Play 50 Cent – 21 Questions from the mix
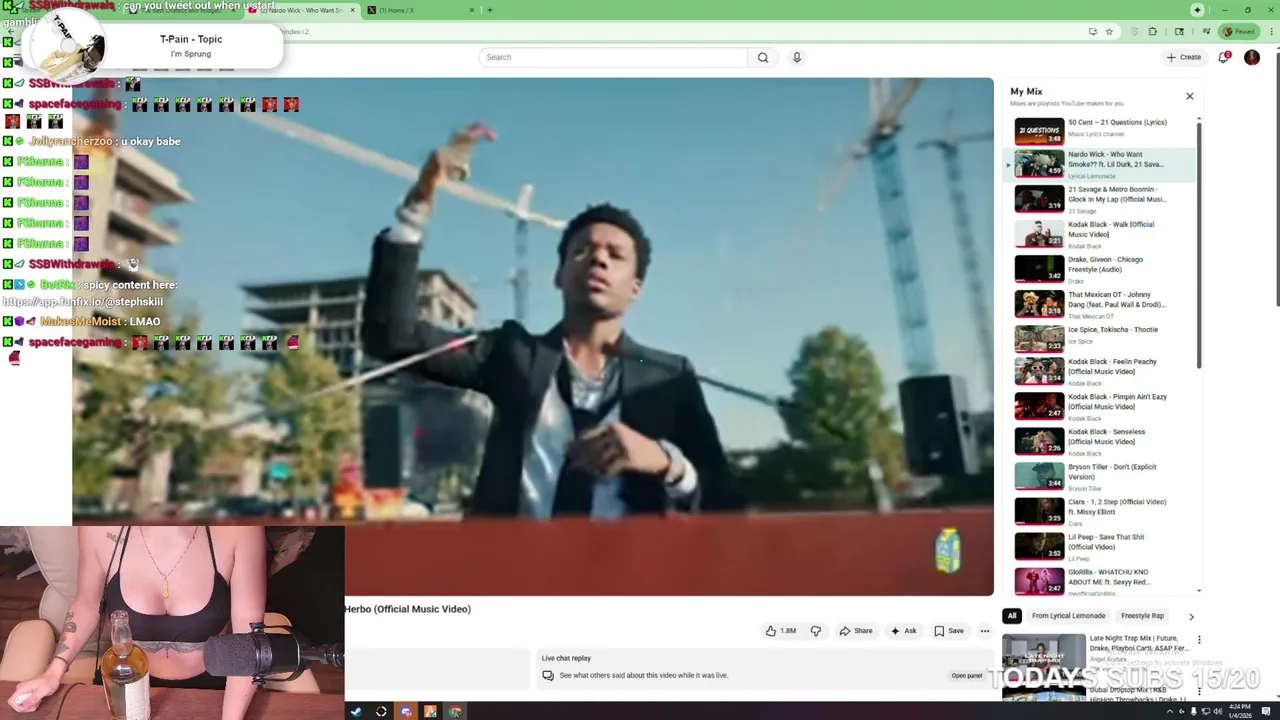The width and height of the screenshot is (1280, 720). click(x=1100, y=129)
